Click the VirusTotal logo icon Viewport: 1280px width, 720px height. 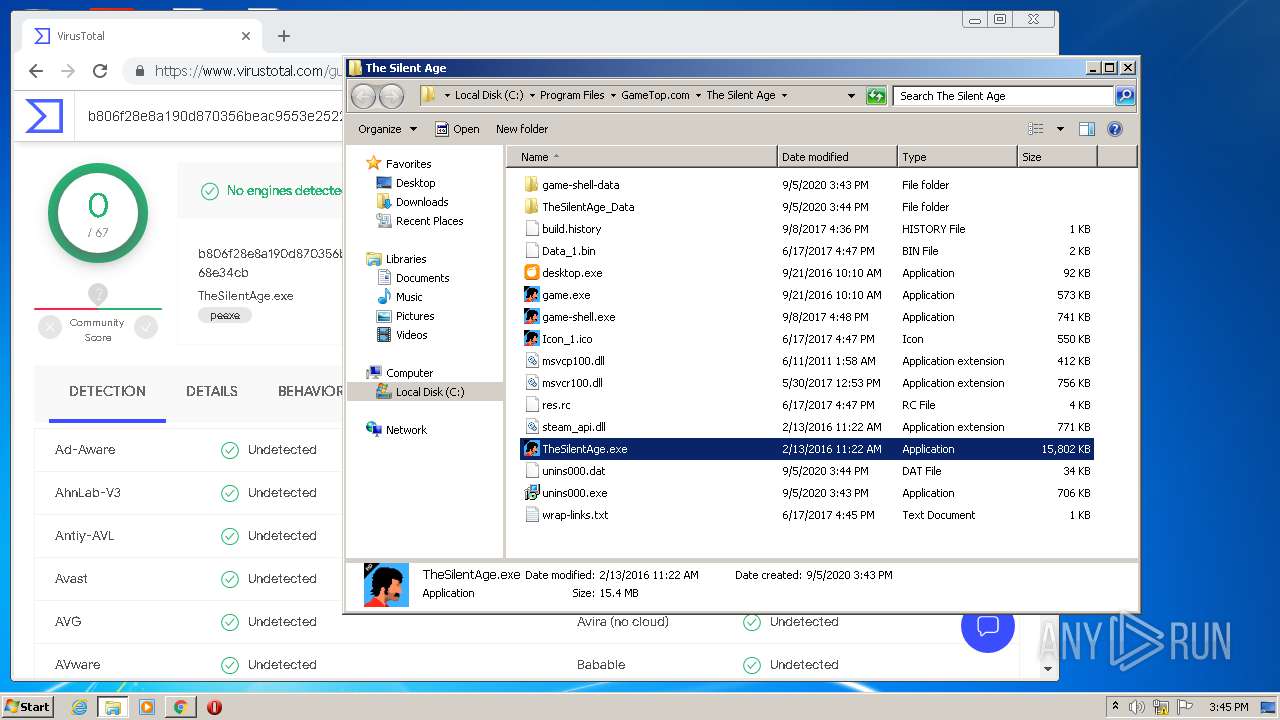tap(44, 116)
